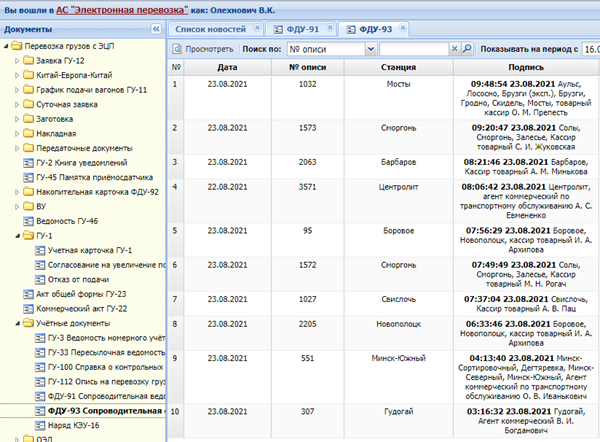The width and height of the screenshot is (600, 442).
Task: Expand the Передаточные документы folder
Action: coord(17,148)
